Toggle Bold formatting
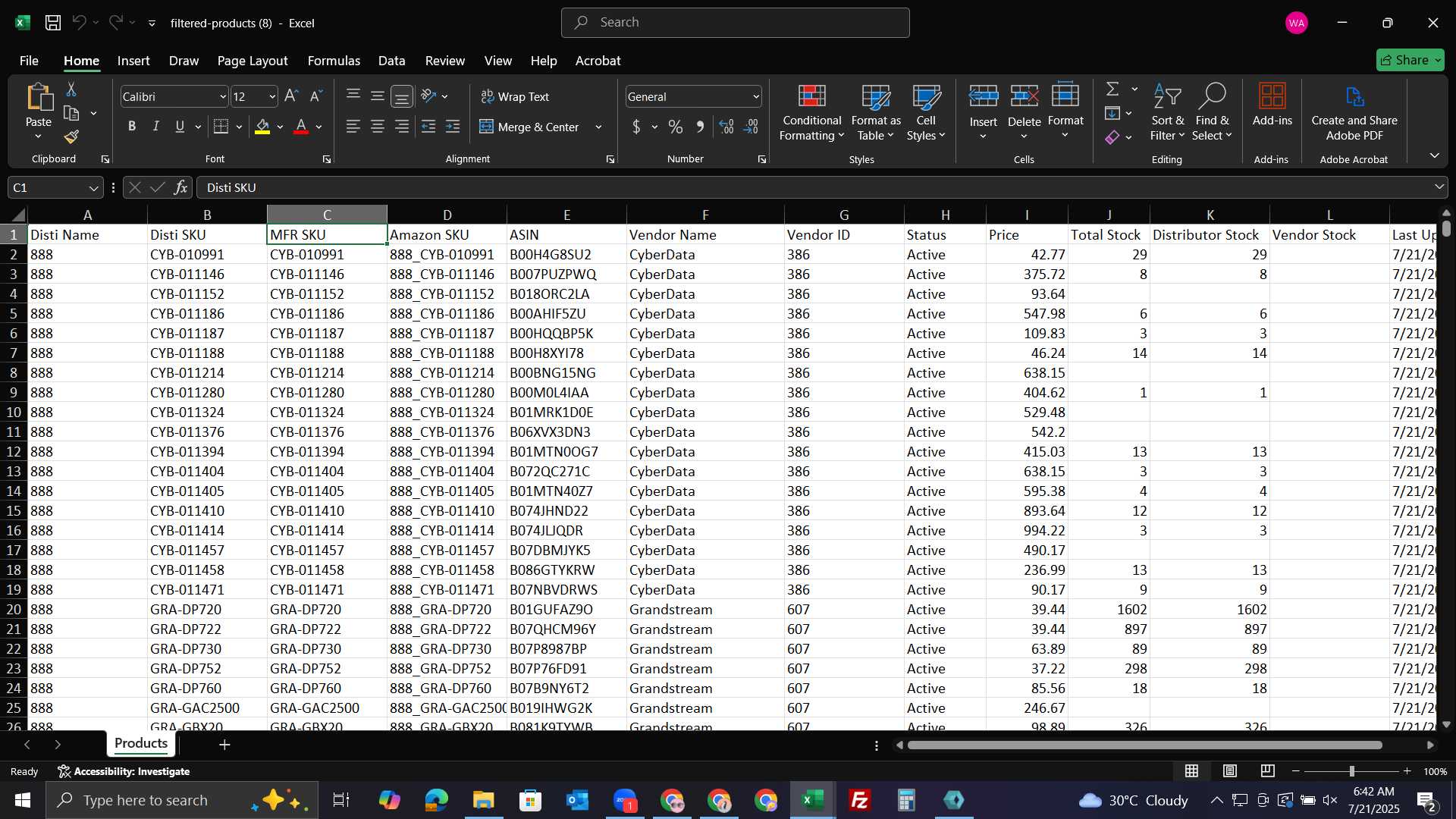Image resolution: width=1456 pixels, height=819 pixels. pyautogui.click(x=132, y=127)
